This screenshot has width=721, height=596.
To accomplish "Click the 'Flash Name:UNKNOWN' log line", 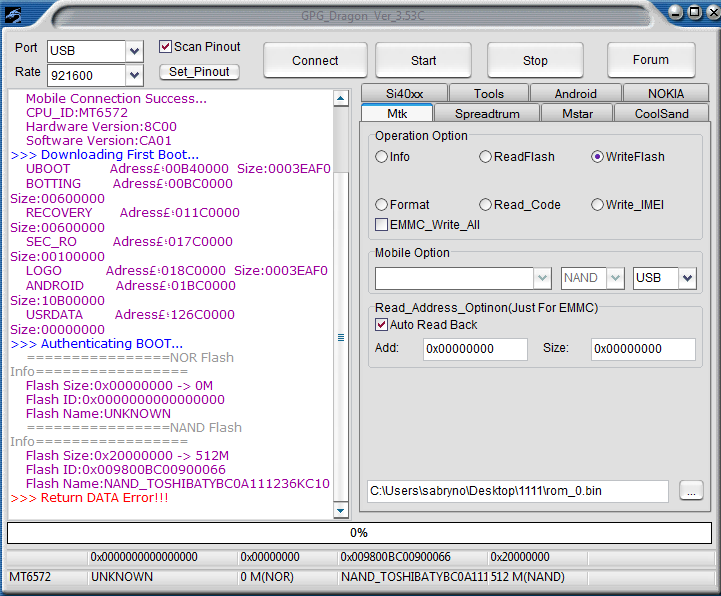I will (98, 413).
